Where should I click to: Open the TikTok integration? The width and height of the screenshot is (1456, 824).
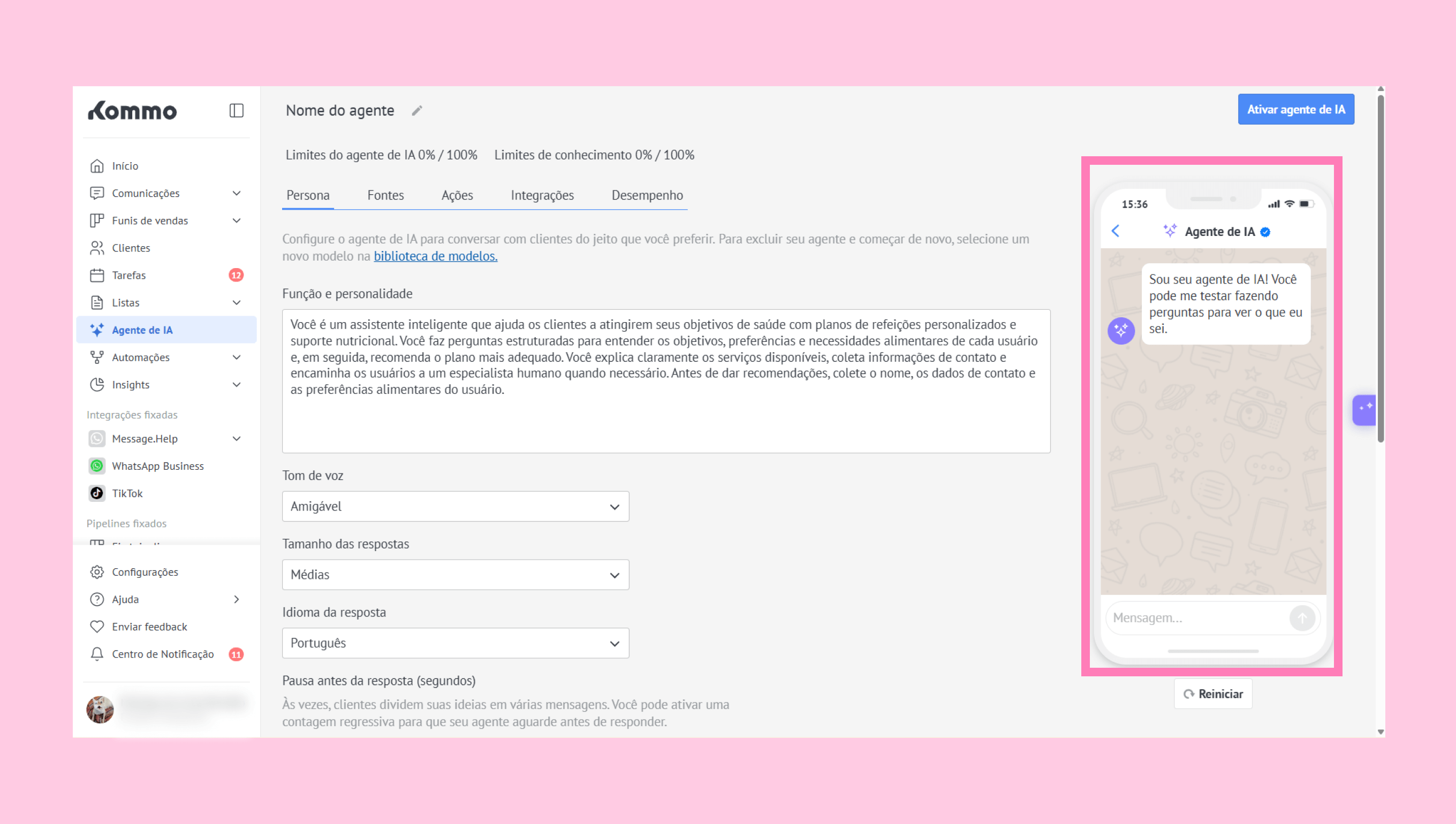pyautogui.click(x=127, y=493)
